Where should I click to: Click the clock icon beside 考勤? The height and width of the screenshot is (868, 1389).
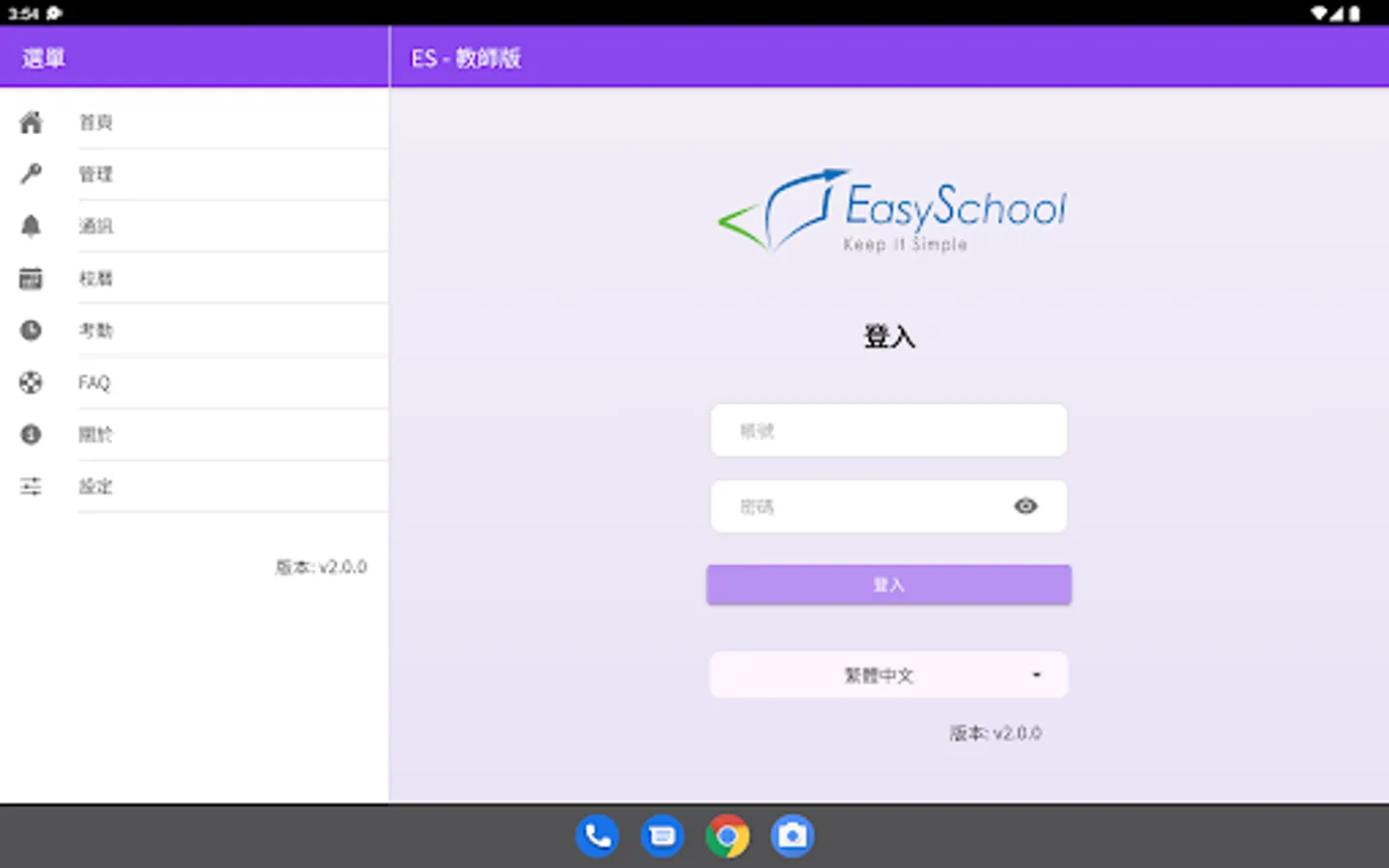click(x=31, y=331)
